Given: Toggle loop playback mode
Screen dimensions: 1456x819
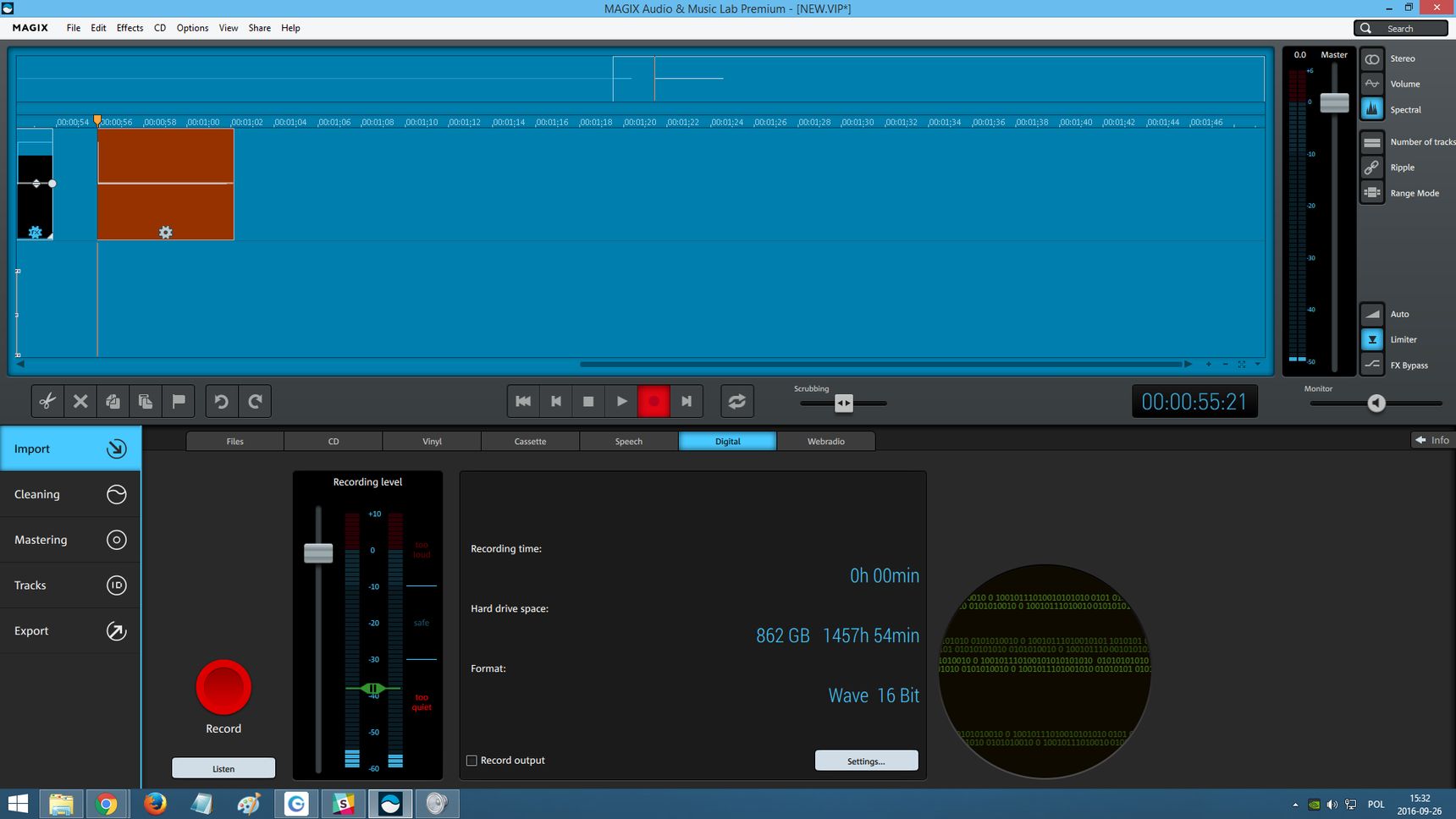Looking at the screenshot, I should click(737, 401).
